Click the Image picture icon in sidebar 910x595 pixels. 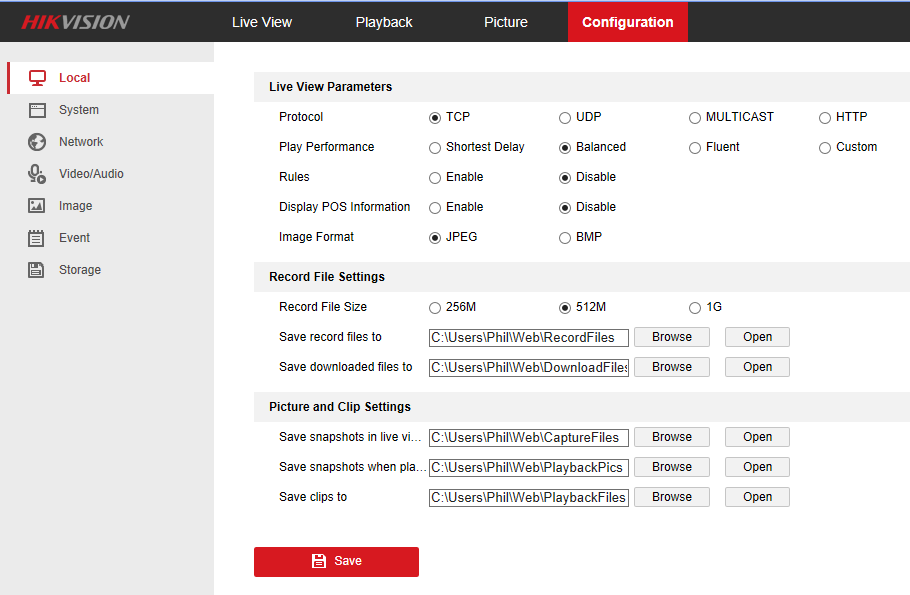pyautogui.click(x=37, y=206)
